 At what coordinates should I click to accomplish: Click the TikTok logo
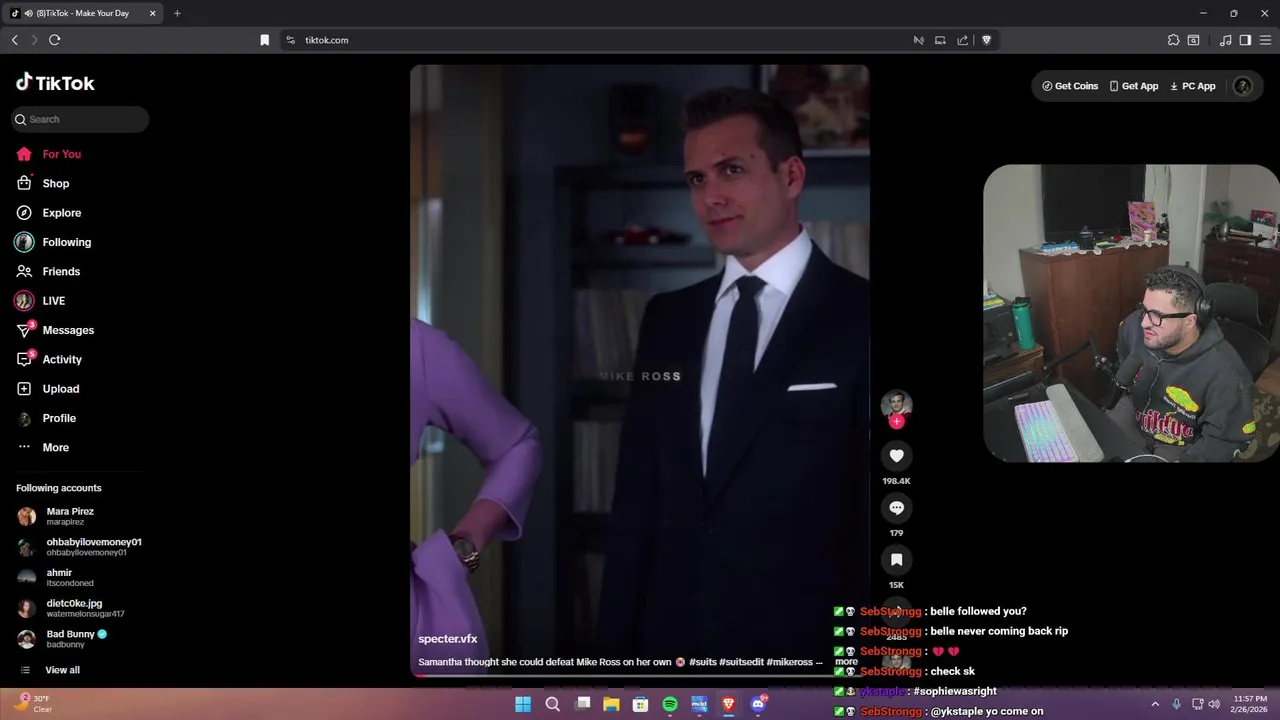pyautogui.click(x=55, y=83)
